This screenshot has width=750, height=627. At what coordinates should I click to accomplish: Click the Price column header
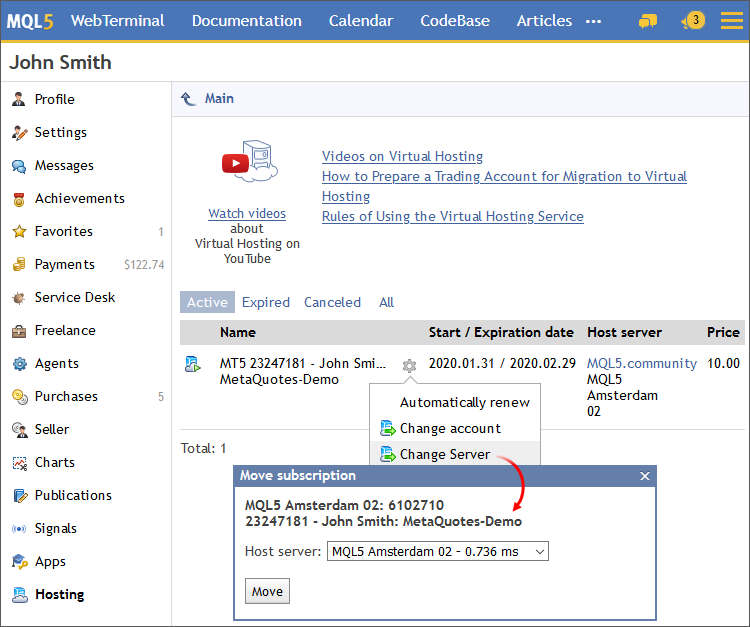coord(723,332)
